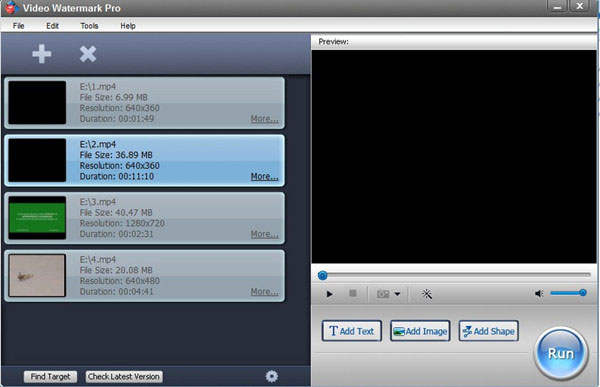Open More link for 3.mp4
Image resolution: width=600 pixels, height=387 pixels.
click(x=264, y=234)
